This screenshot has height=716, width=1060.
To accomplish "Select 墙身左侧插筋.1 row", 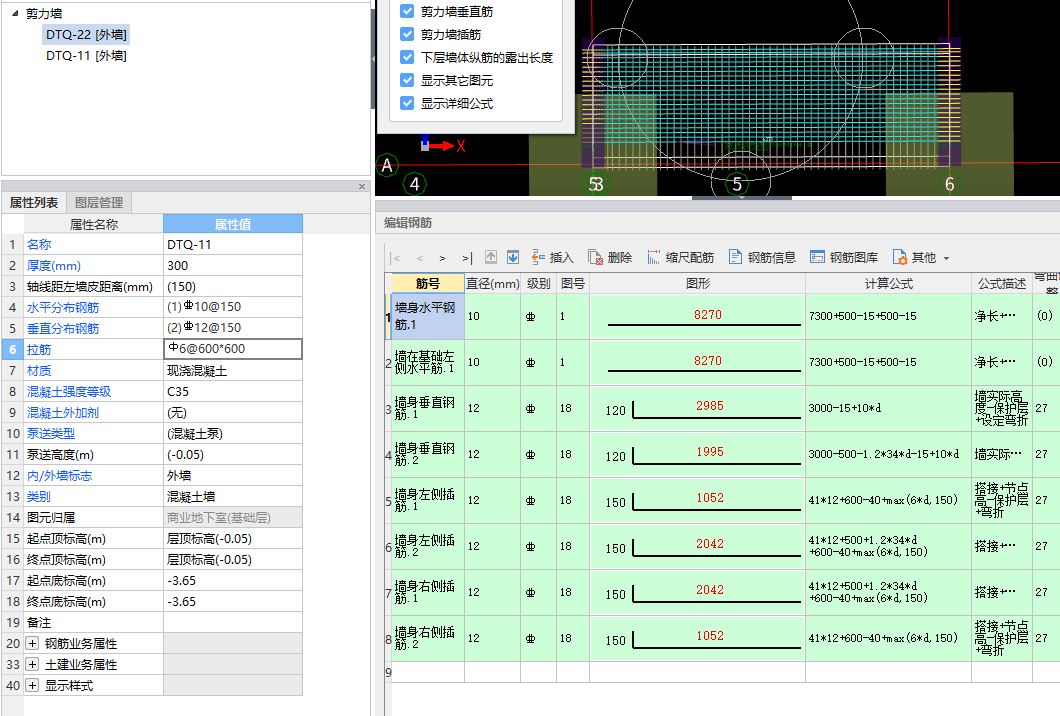I will [x=427, y=500].
